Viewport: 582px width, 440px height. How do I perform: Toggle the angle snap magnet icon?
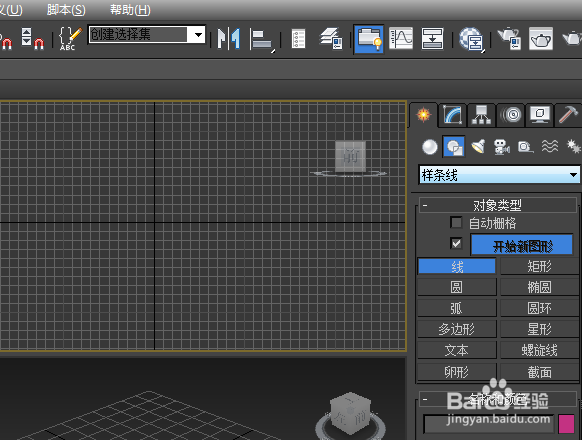coord(7,42)
